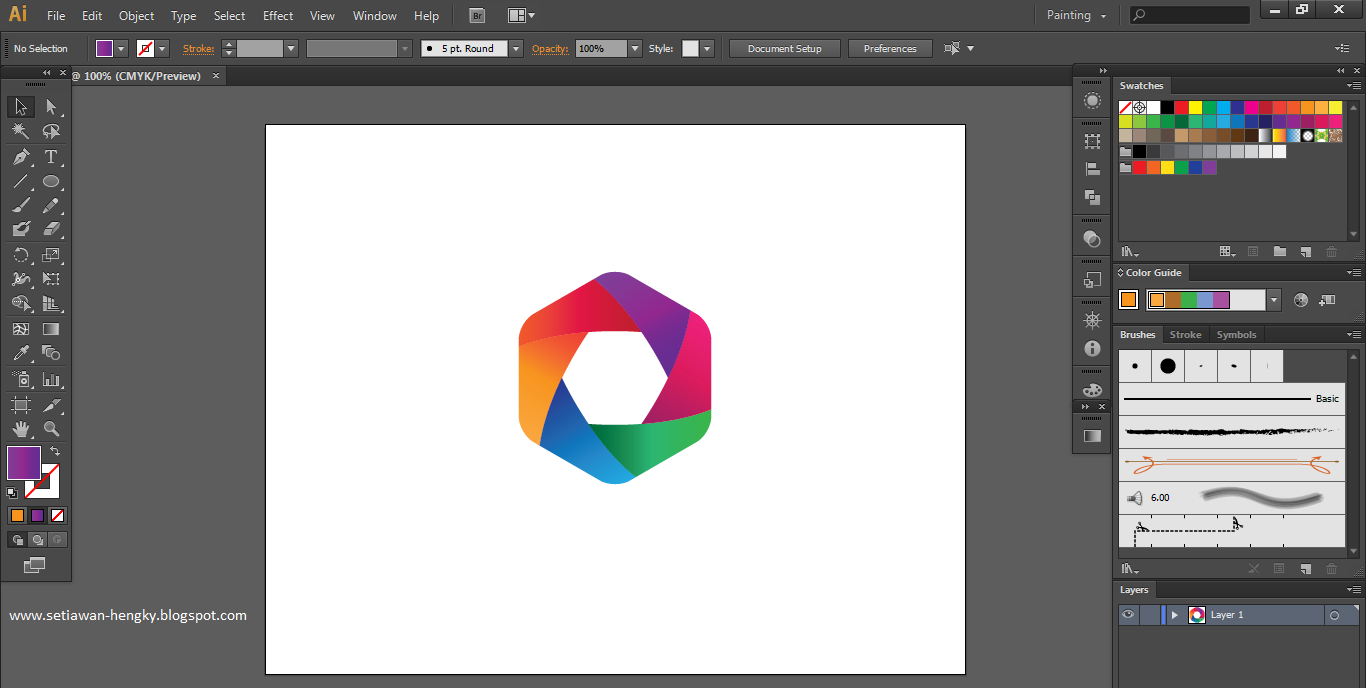1366x688 pixels.
Task: Open the stroke color dropdown in control bar
Action: 162,48
